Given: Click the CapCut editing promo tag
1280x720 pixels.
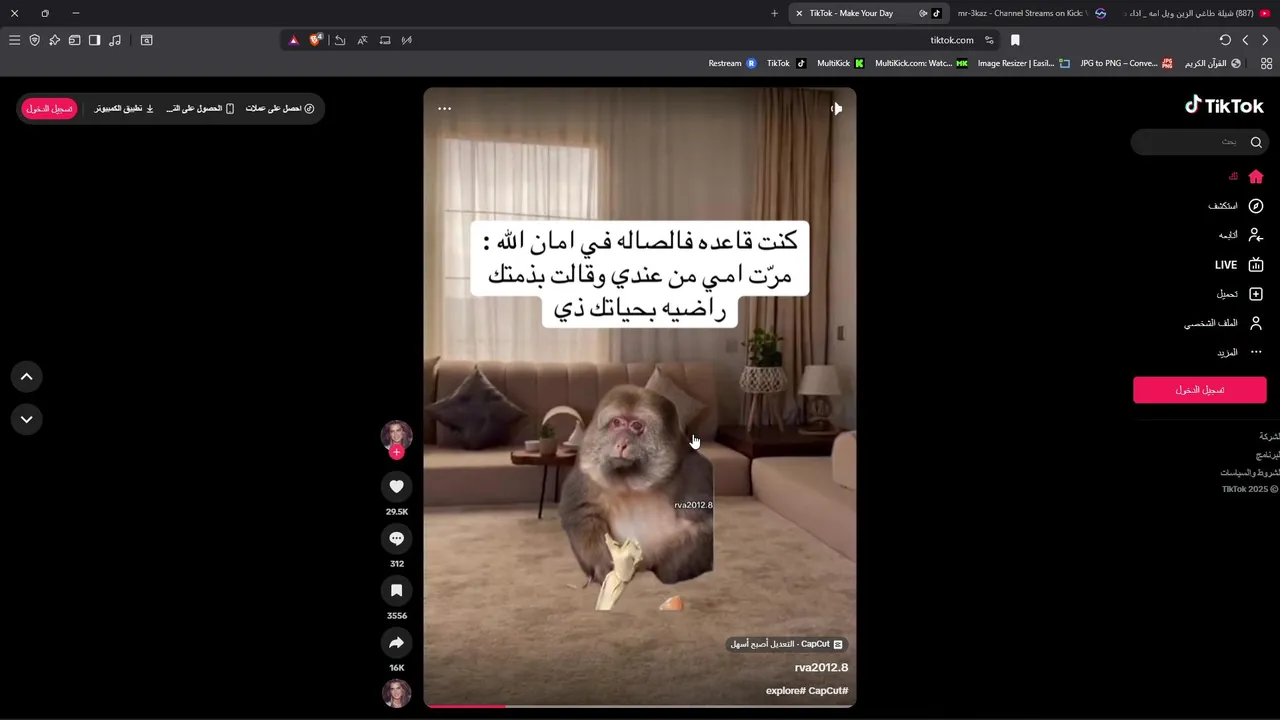Looking at the screenshot, I should [787, 644].
